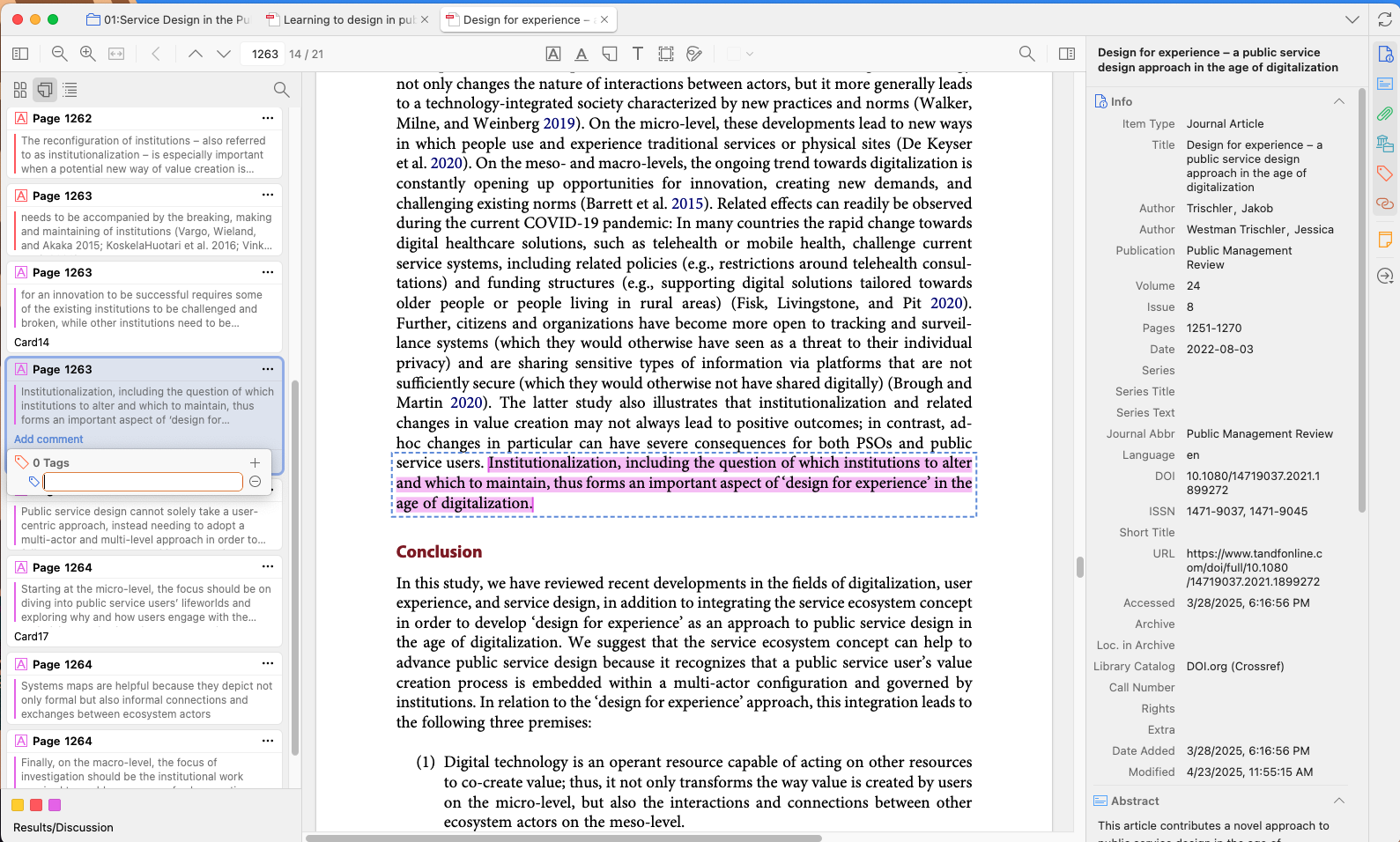Jump to Libraries and Collections section
Image resolution: width=1400 pixels, height=842 pixels.
coord(1385,144)
